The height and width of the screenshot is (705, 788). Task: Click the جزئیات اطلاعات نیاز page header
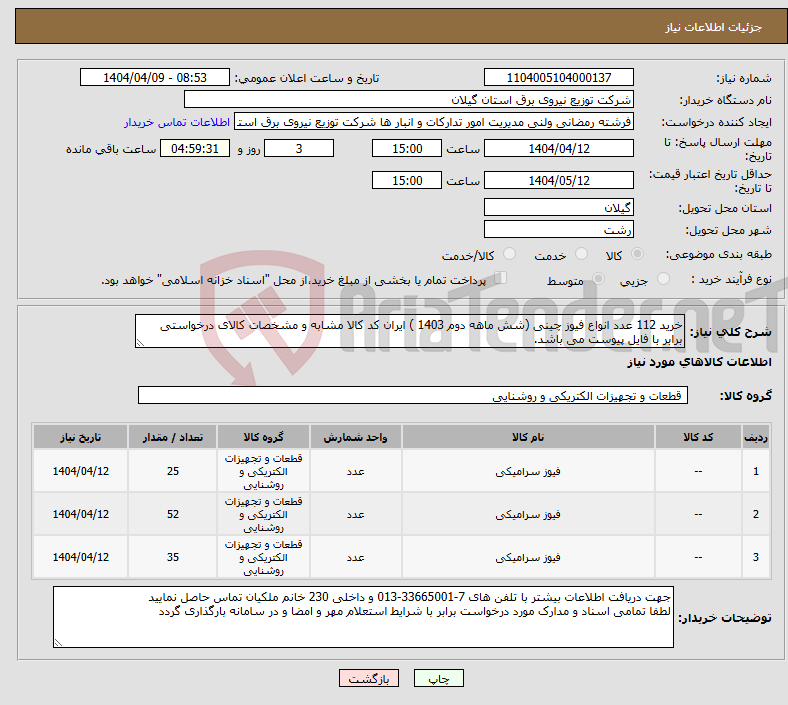713,27
